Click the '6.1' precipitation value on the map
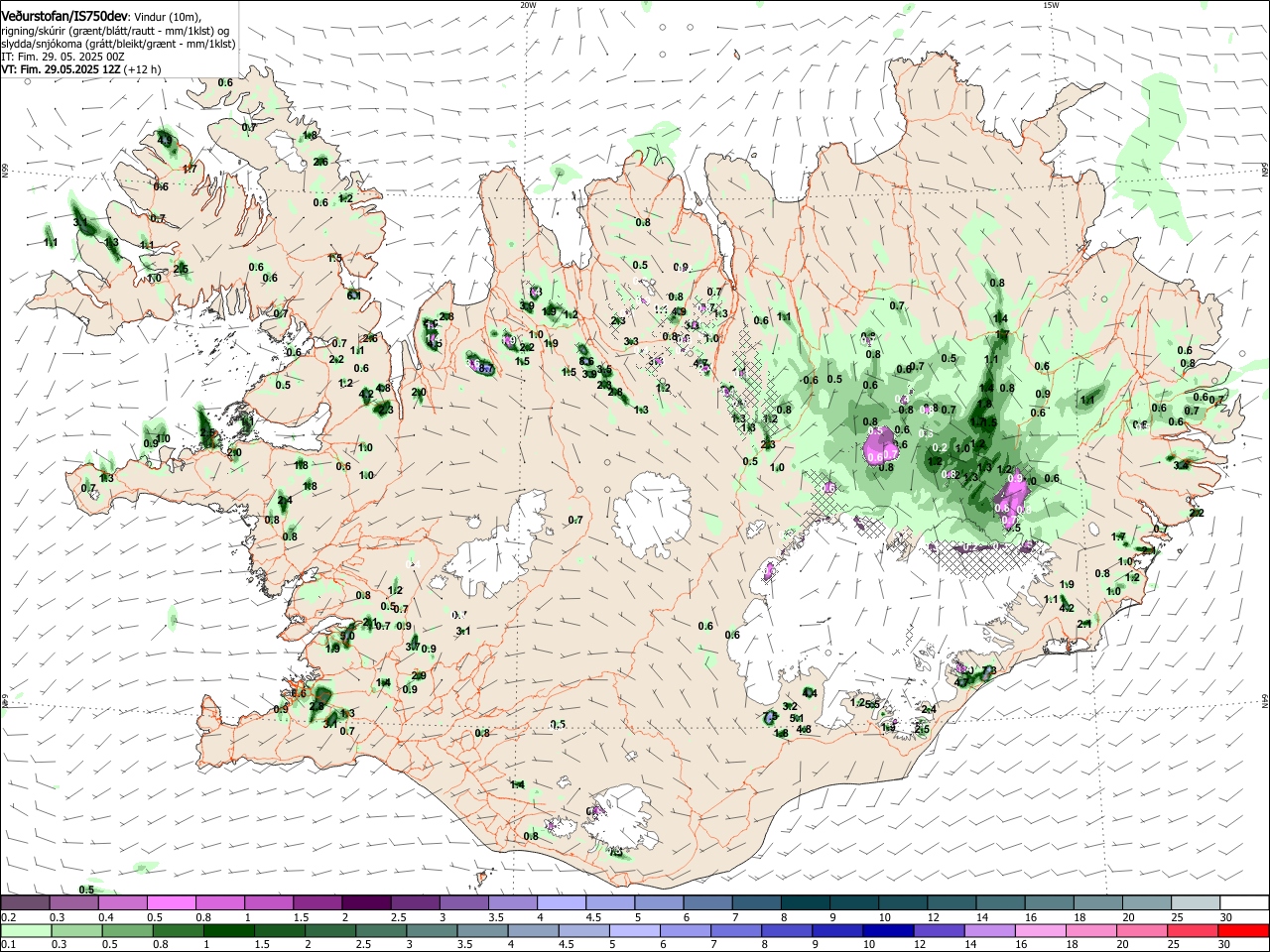This screenshot has width=1270, height=952. (x=353, y=296)
